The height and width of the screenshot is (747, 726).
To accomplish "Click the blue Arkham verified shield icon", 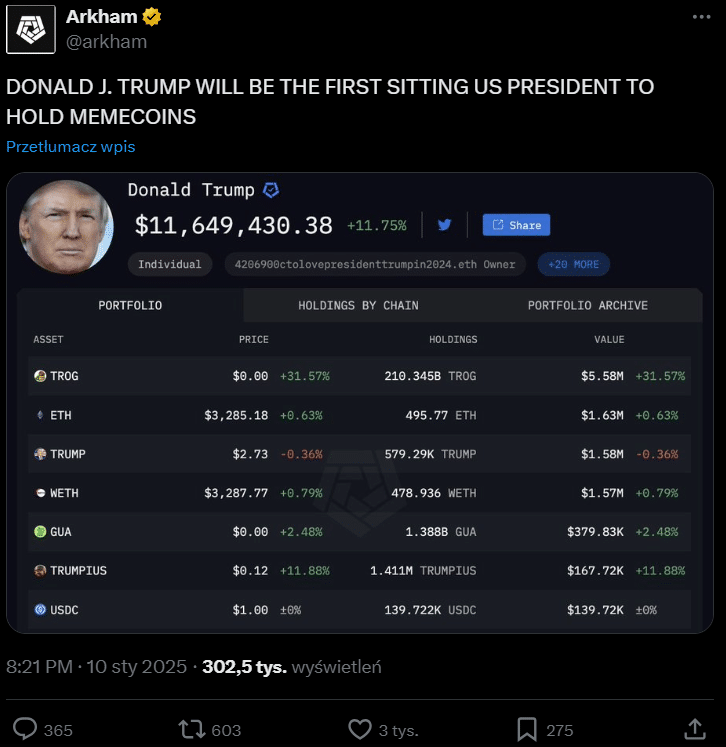I will (x=271, y=190).
